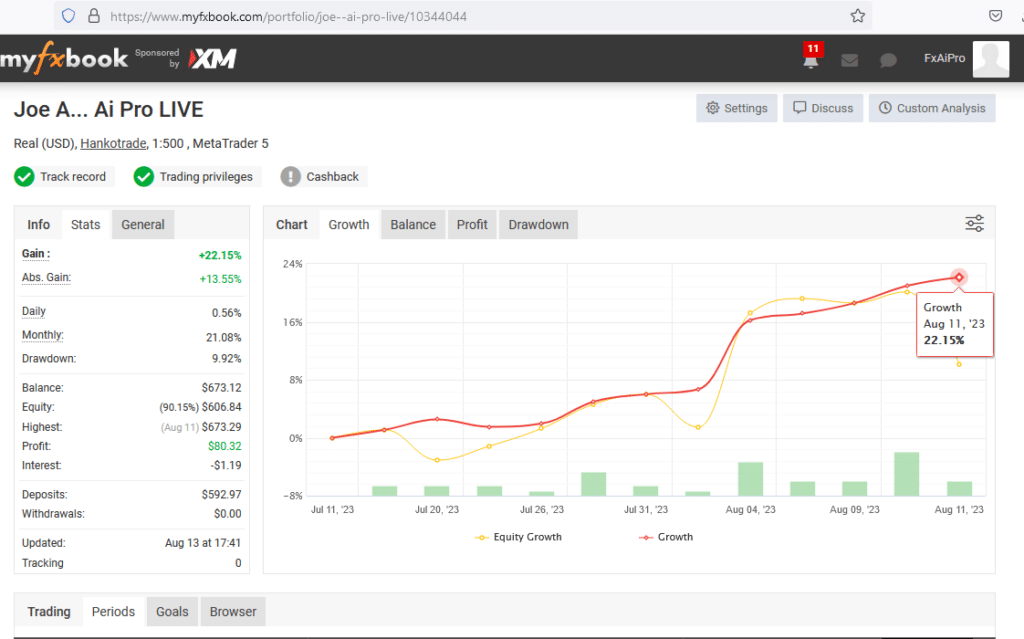Switch to the Profit chart tab
This screenshot has height=639, width=1024.
472,225
